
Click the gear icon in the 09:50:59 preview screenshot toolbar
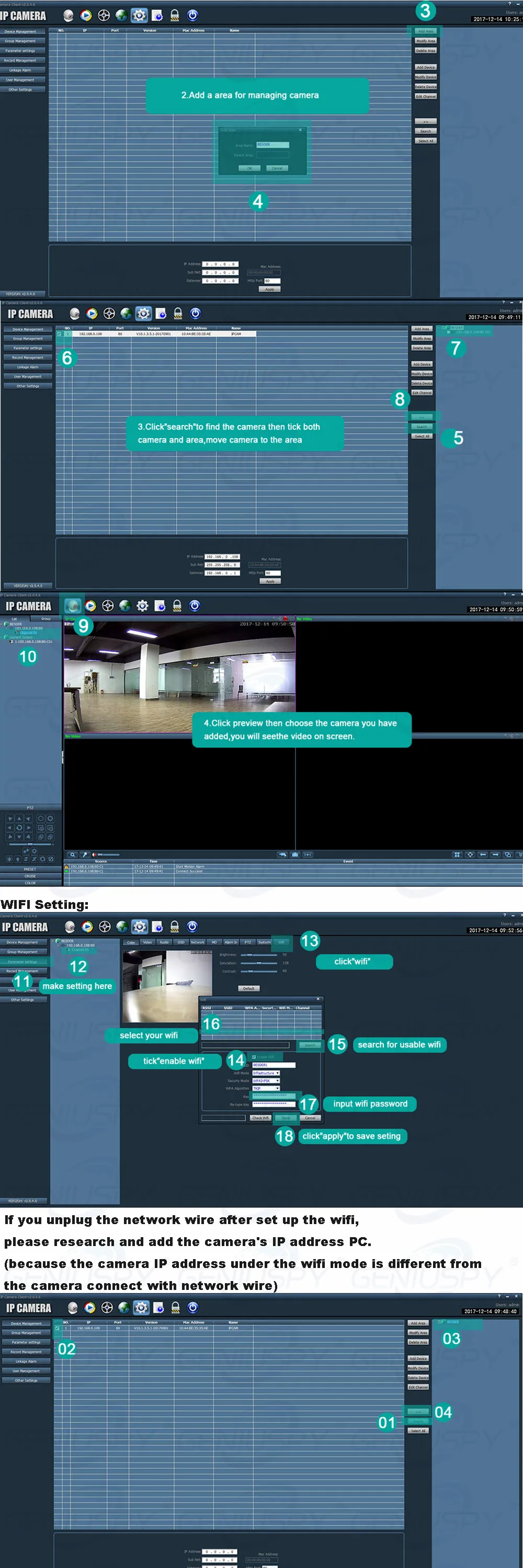[142, 606]
